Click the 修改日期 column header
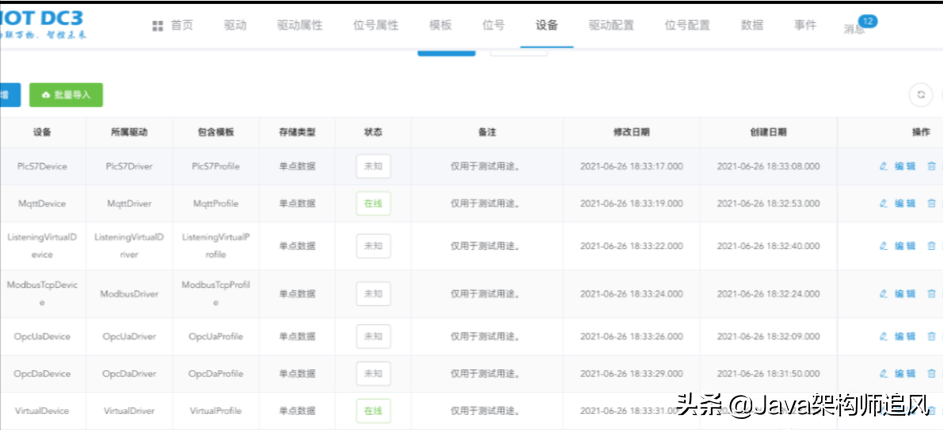Image resolution: width=943 pixels, height=430 pixels. (631, 132)
